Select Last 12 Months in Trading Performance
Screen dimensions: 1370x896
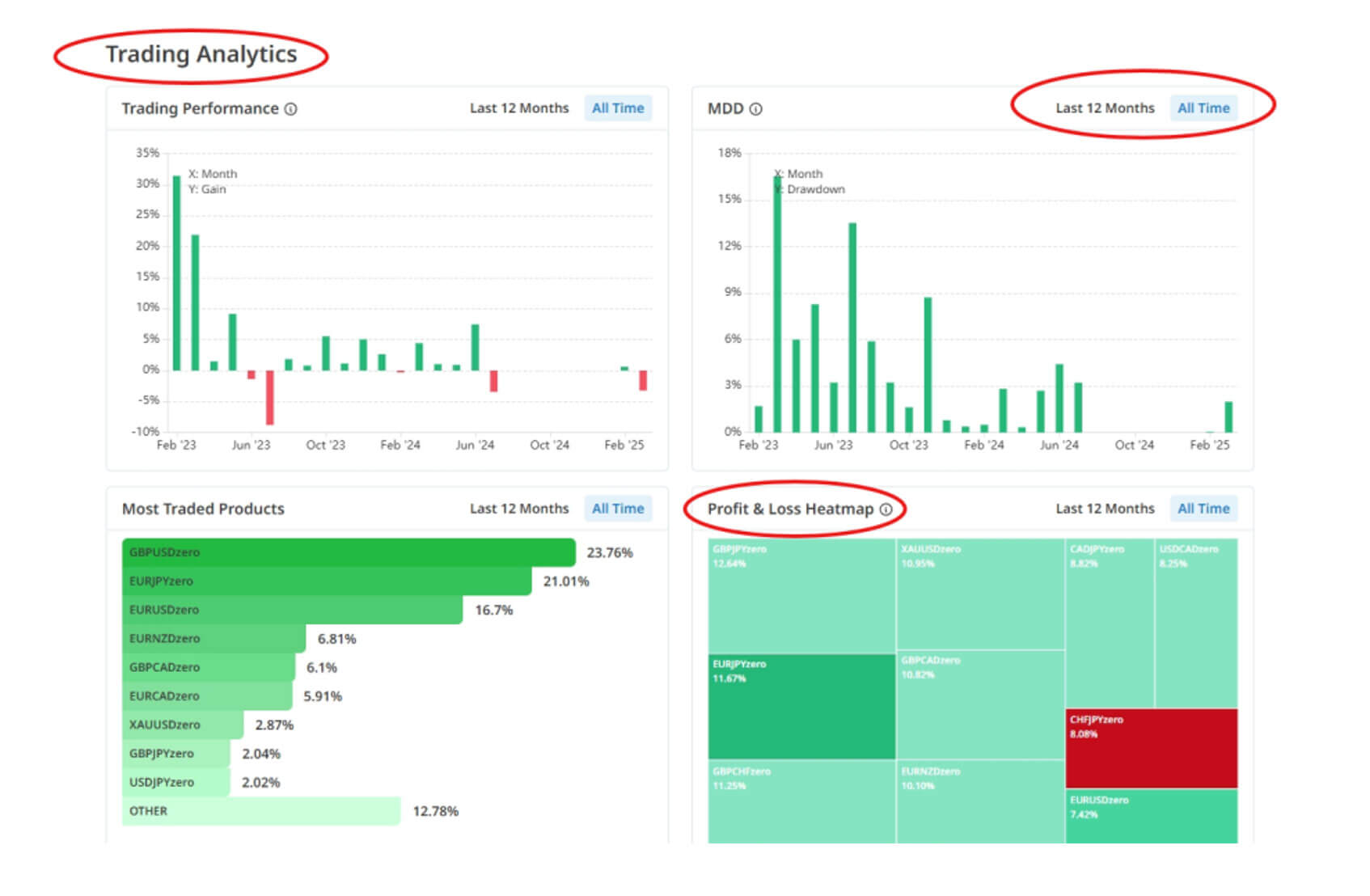tap(519, 108)
